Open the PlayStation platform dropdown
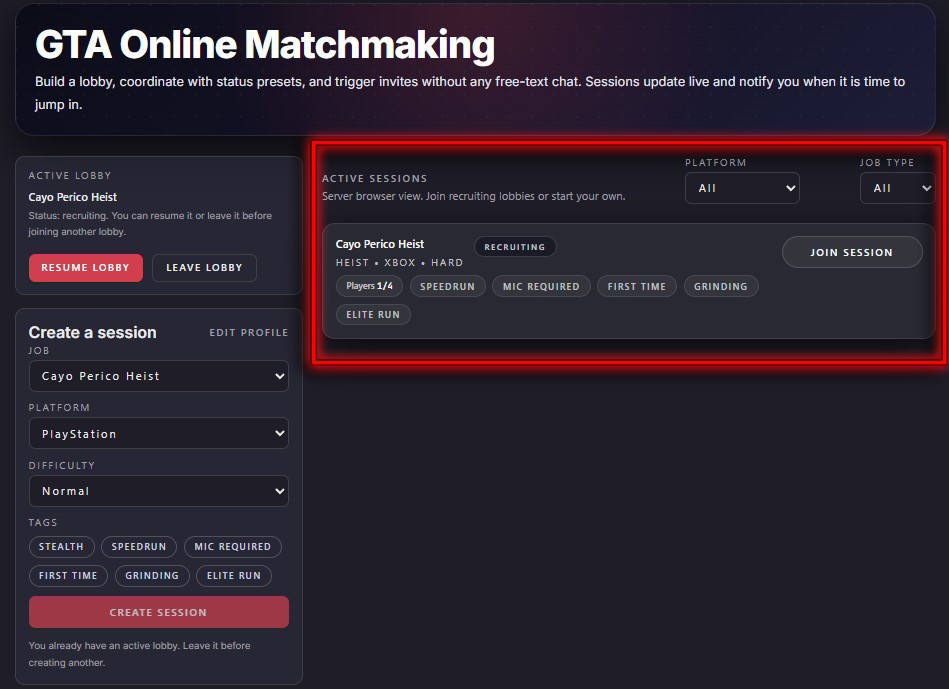This screenshot has width=949, height=689. [158, 434]
